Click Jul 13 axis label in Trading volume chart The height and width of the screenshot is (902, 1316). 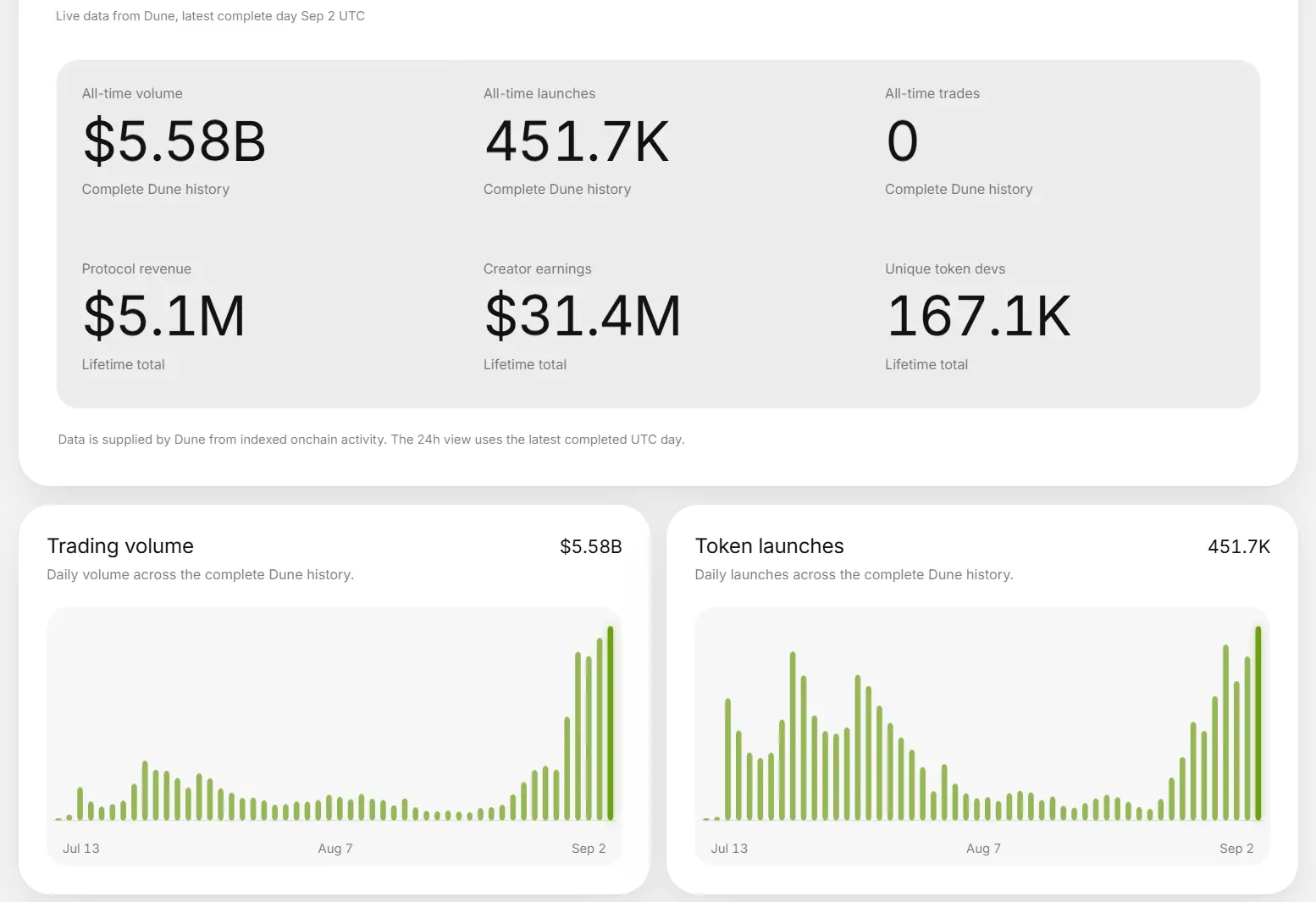pos(81,849)
